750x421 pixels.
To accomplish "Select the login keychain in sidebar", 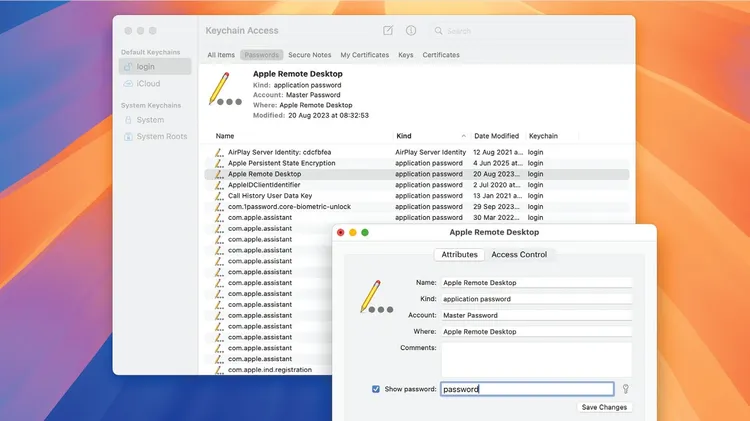I will (155, 66).
